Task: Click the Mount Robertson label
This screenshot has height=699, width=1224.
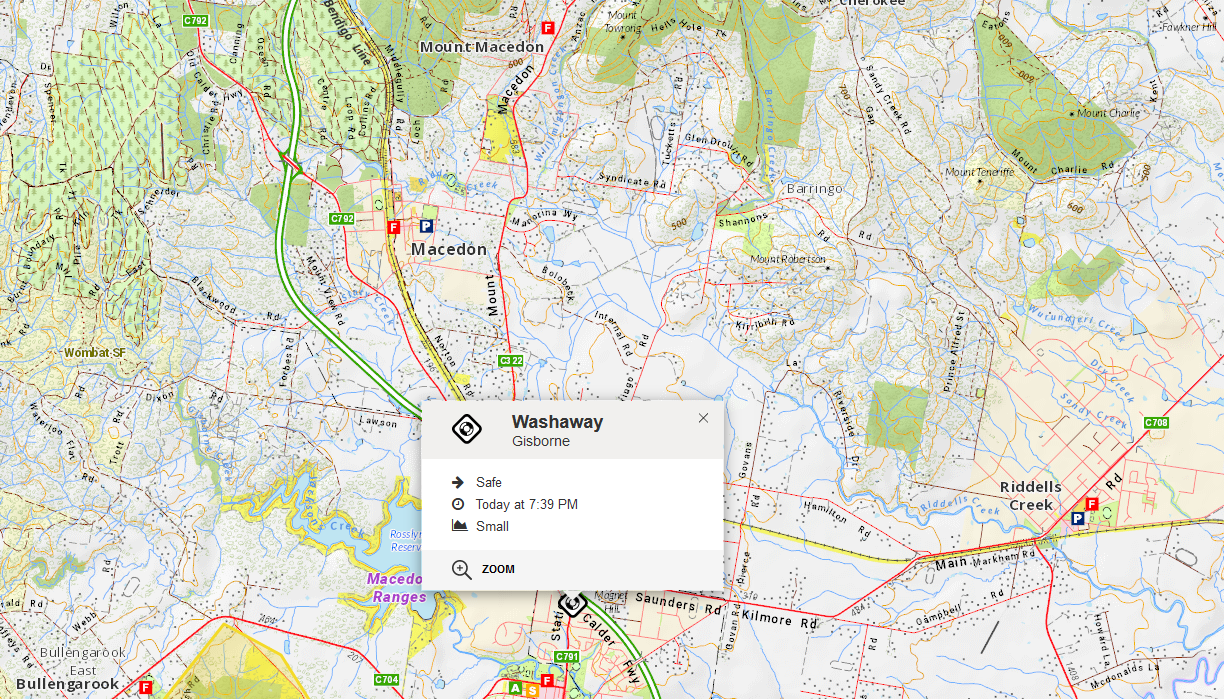Action: [788, 259]
